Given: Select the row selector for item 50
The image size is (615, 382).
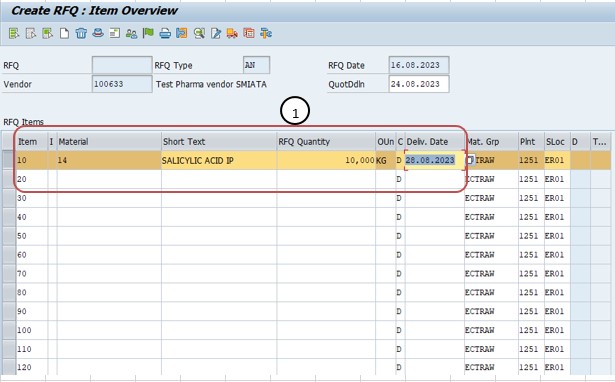Looking at the screenshot, I should (9, 236).
